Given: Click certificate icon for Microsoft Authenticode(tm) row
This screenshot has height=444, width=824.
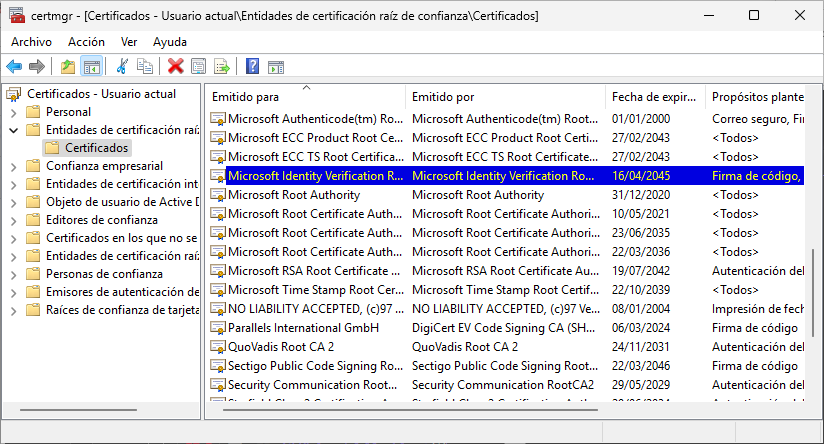Looking at the screenshot, I should tap(218, 119).
